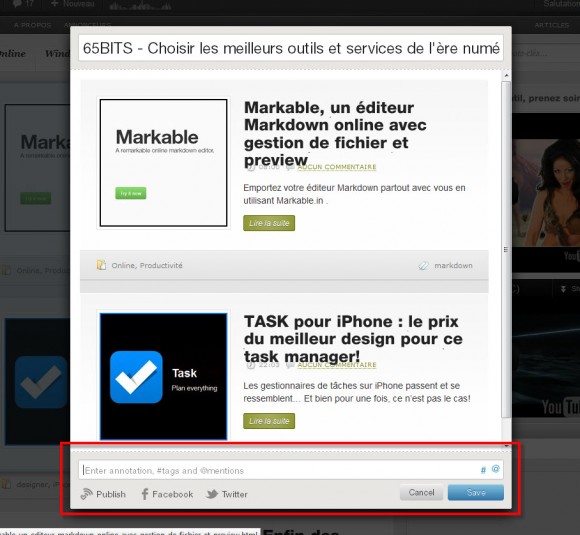Insert a hashtag with the # icon

tap(483, 470)
